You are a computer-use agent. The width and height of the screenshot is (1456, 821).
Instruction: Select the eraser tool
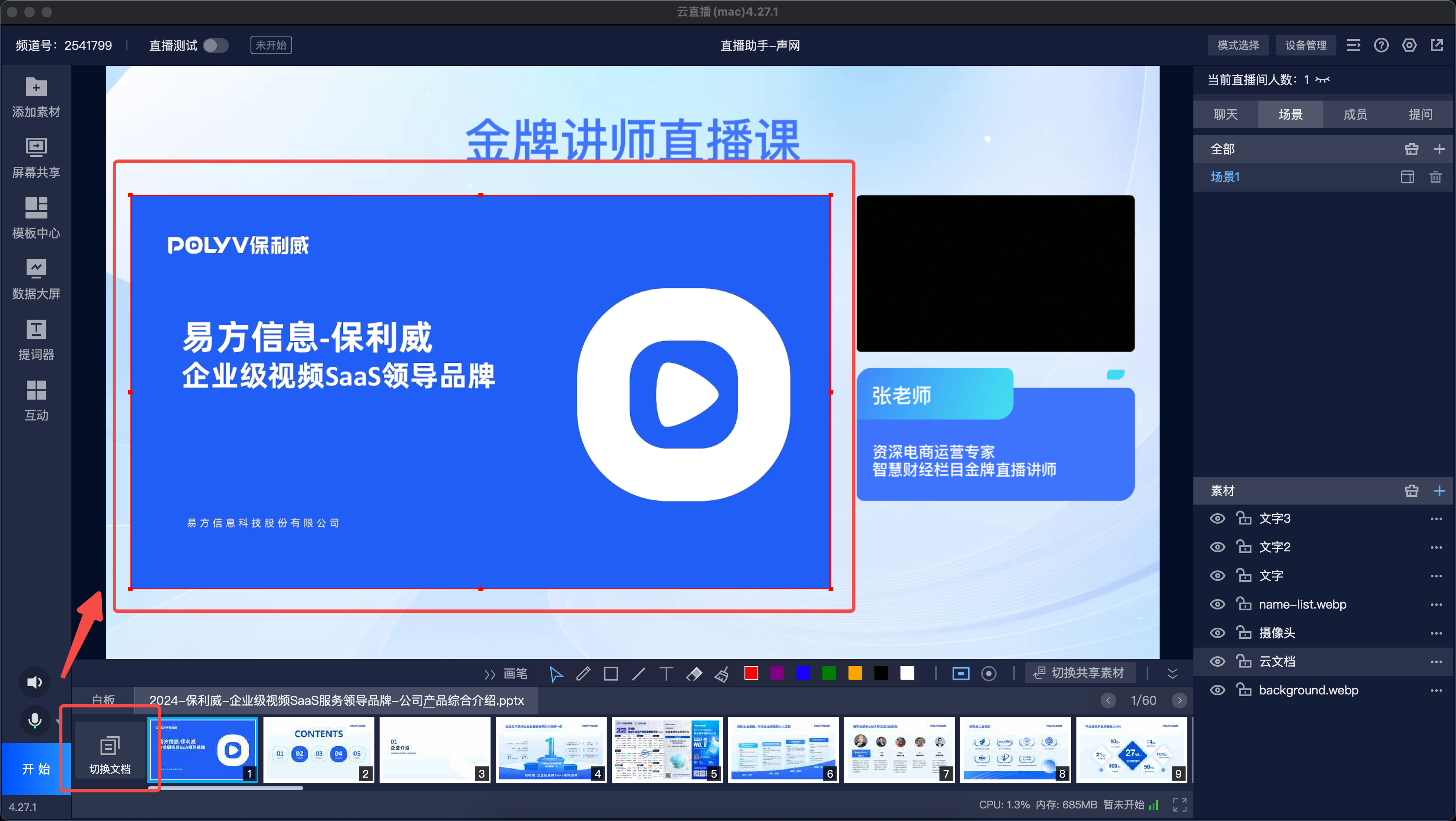(x=694, y=674)
